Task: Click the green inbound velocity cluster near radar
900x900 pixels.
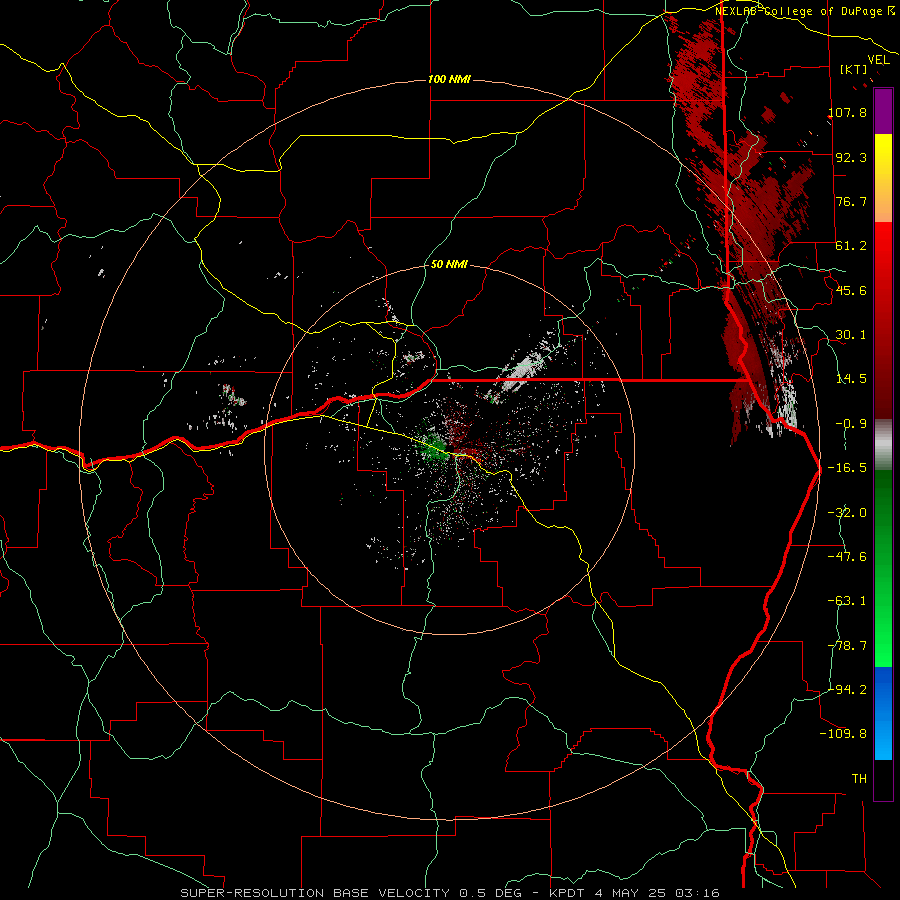Action: point(433,447)
